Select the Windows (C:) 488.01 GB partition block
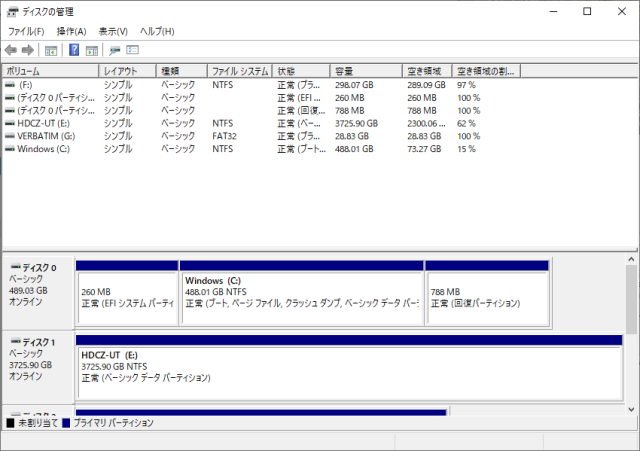Image resolution: width=640 pixels, height=451 pixels. (x=301, y=293)
